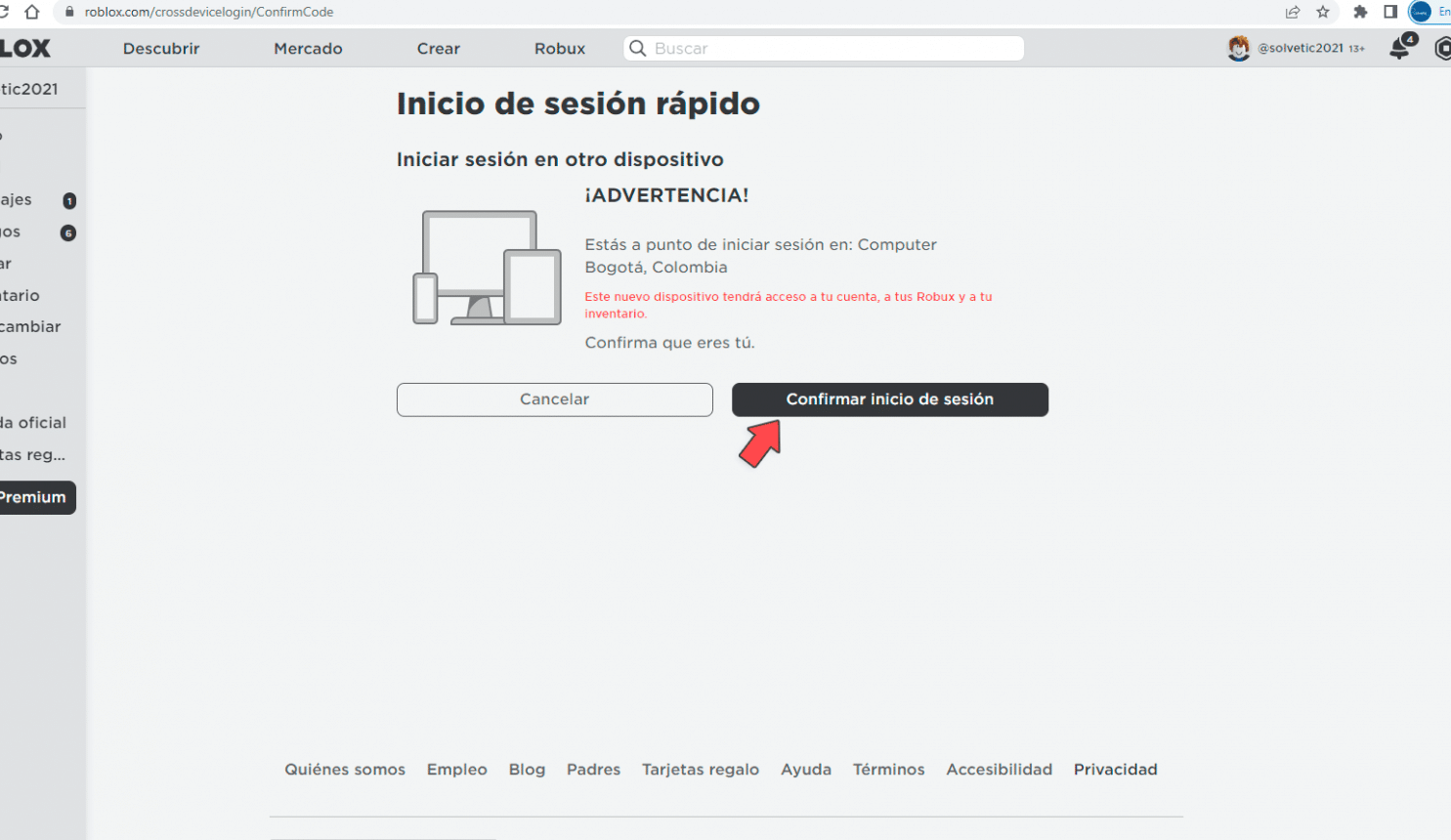Viewport: 1451px width, 840px height.
Task: Click the '¡ADVERTENCIA!' heading text
Action: (x=667, y=195)
